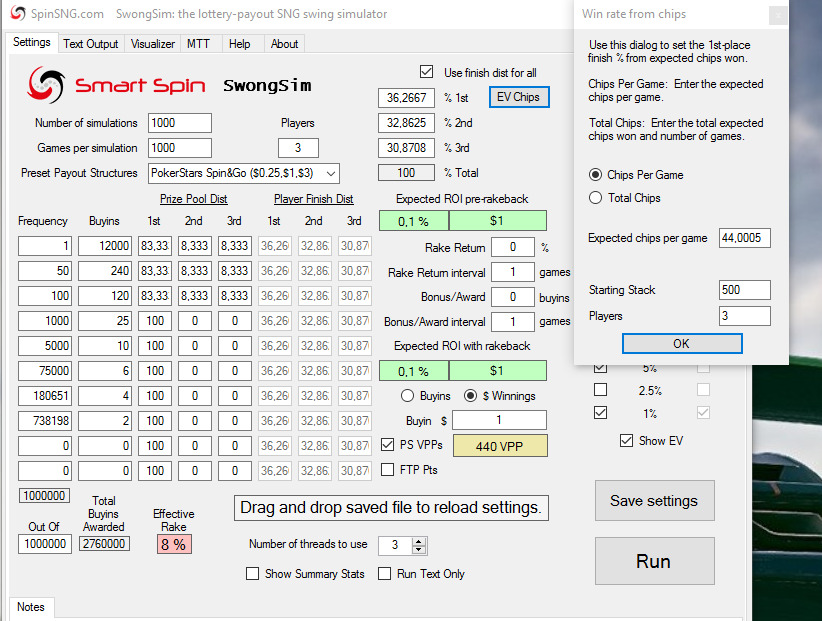
Task: Decrease number of threads with down arrow
Action: pyautogui.click(x=418, y=550)
